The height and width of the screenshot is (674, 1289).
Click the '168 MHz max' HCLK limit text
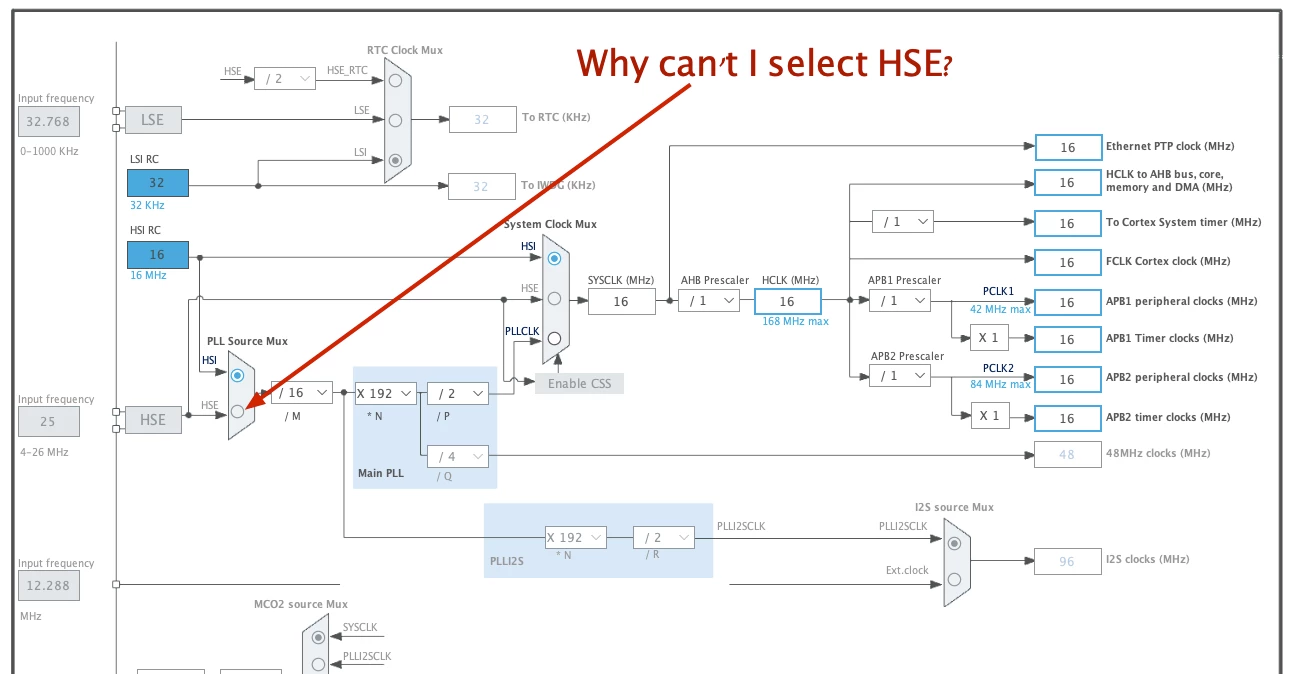pos(795,321)
